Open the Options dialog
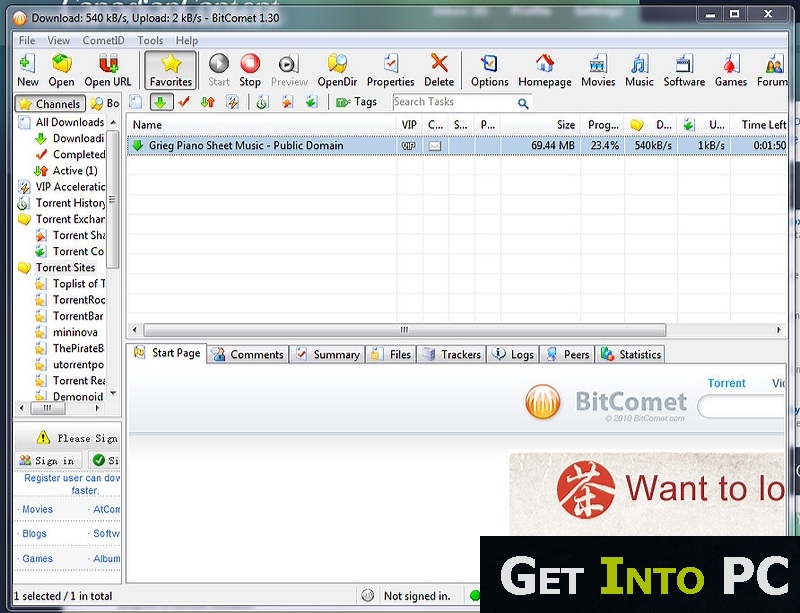 (x=489, y=70)
